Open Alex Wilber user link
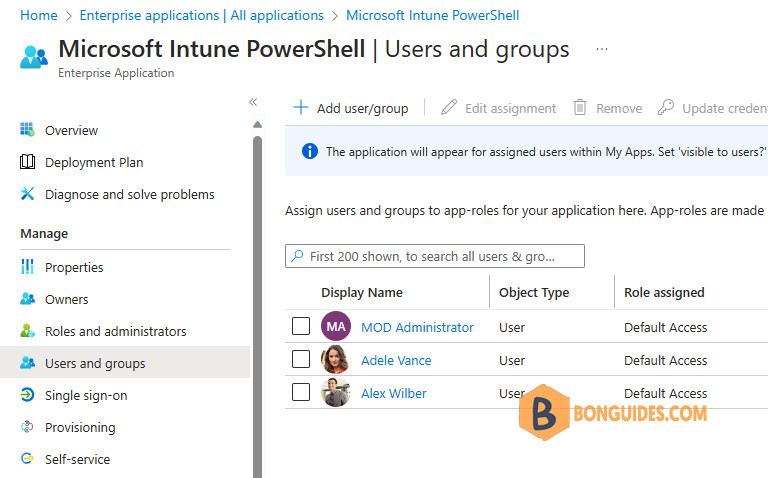This screenshot has height=478, width=768. tap(393, 393)
